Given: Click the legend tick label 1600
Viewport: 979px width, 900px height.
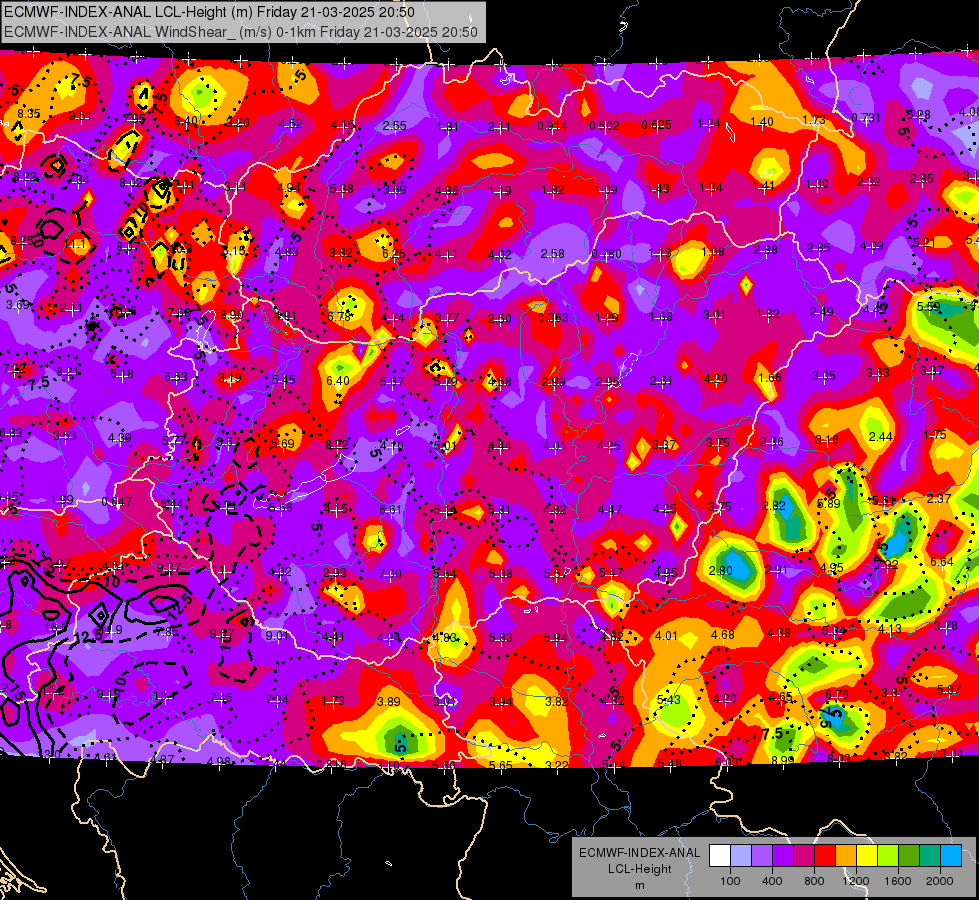Looking at the screenshot, I should click(898, 881).
